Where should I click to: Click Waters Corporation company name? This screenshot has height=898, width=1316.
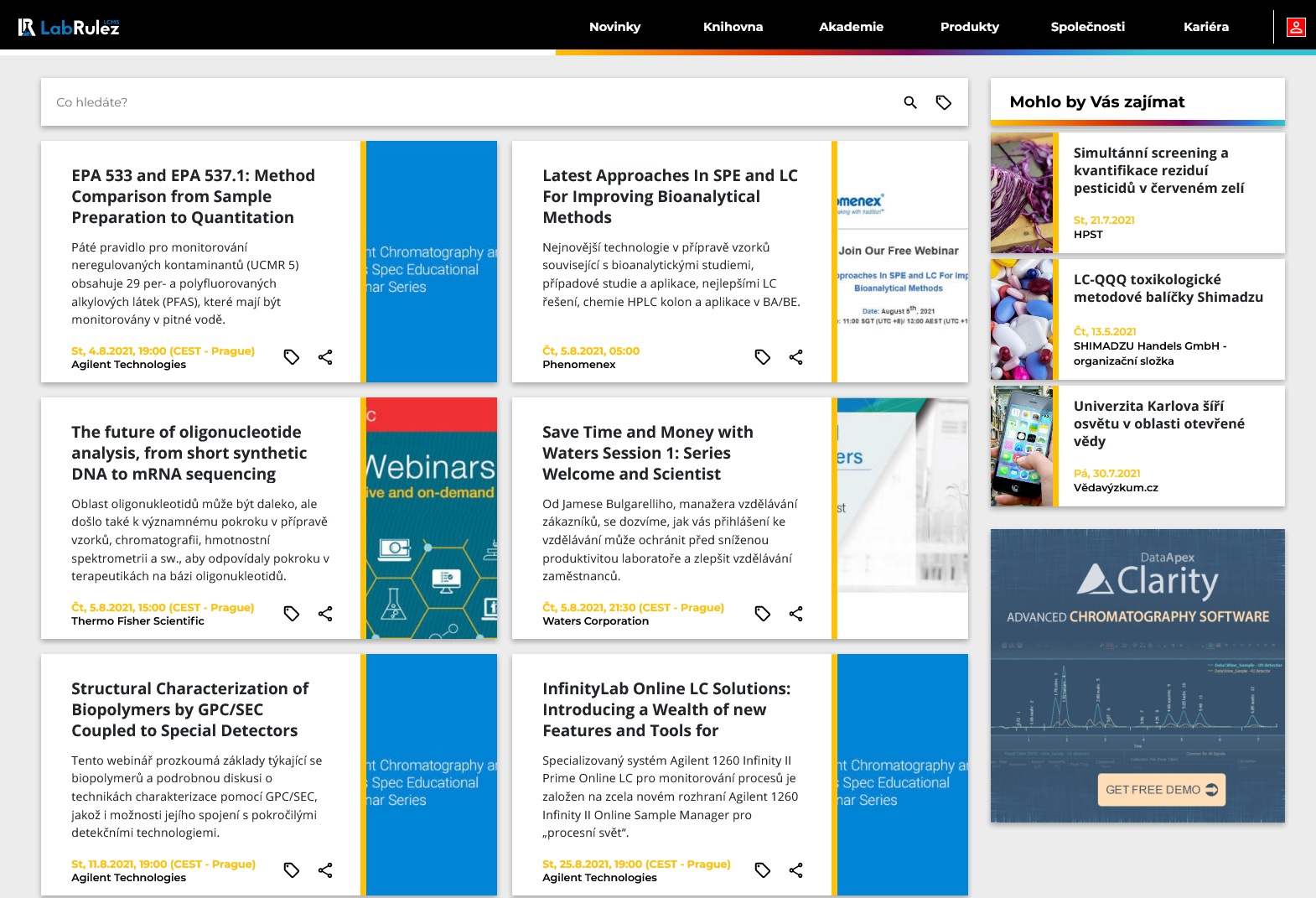(595, 621)
